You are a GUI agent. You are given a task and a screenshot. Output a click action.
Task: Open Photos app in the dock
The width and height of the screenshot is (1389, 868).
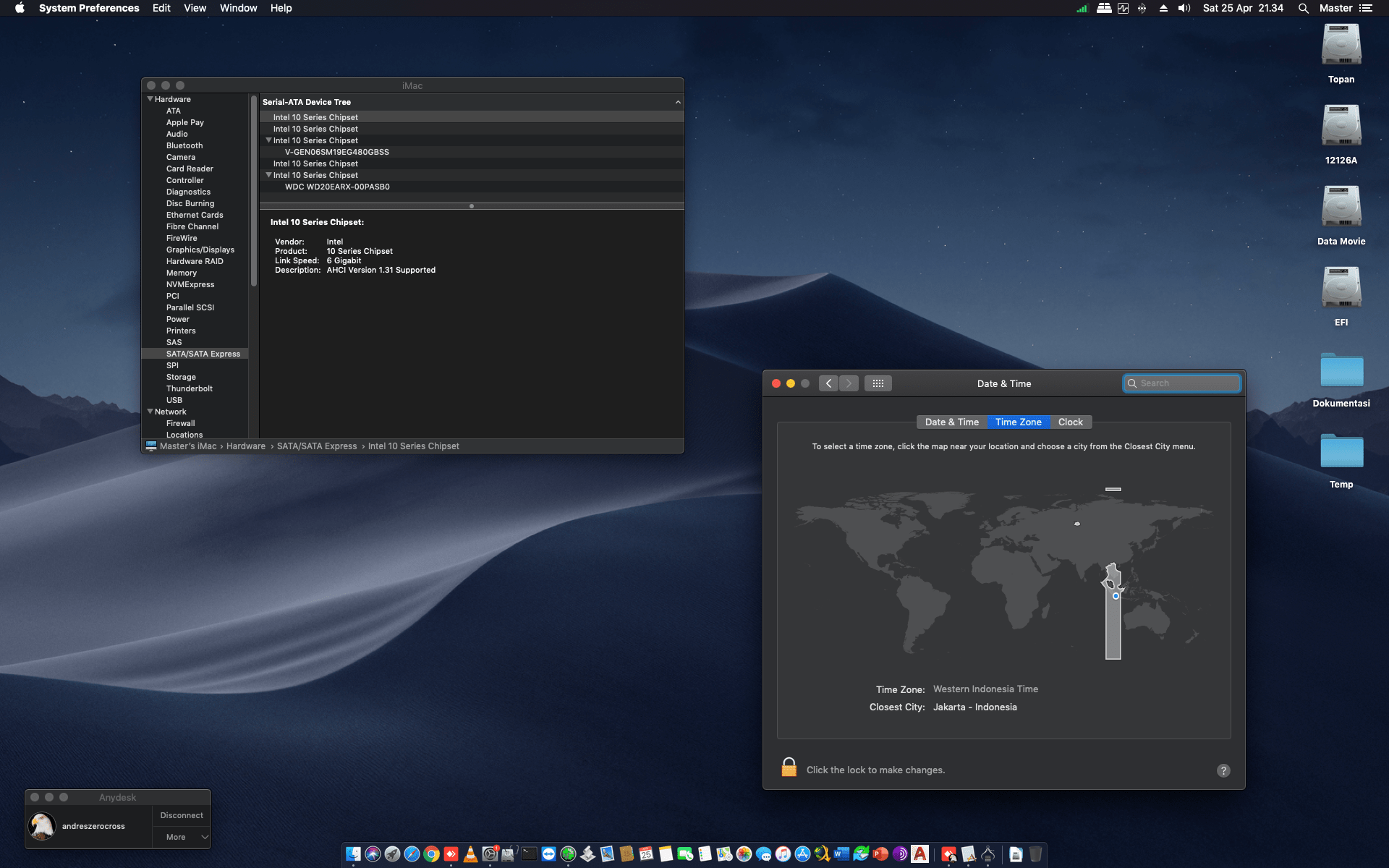pos(744,854)
